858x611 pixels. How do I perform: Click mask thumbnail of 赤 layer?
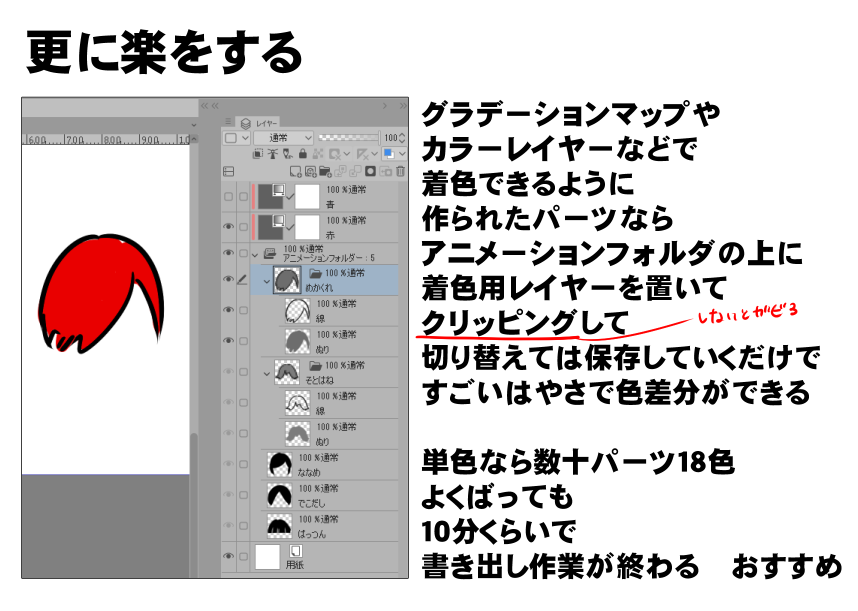306,227
